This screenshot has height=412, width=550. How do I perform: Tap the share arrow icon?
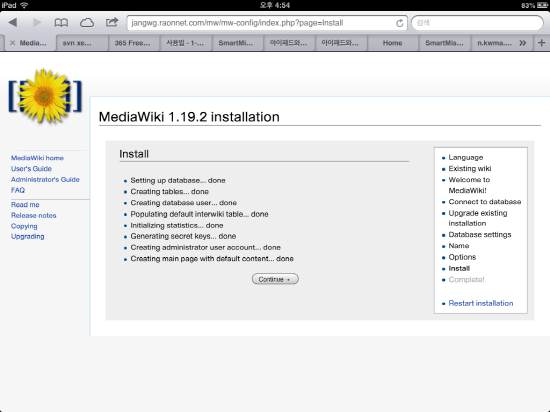(x=112, y=22)
